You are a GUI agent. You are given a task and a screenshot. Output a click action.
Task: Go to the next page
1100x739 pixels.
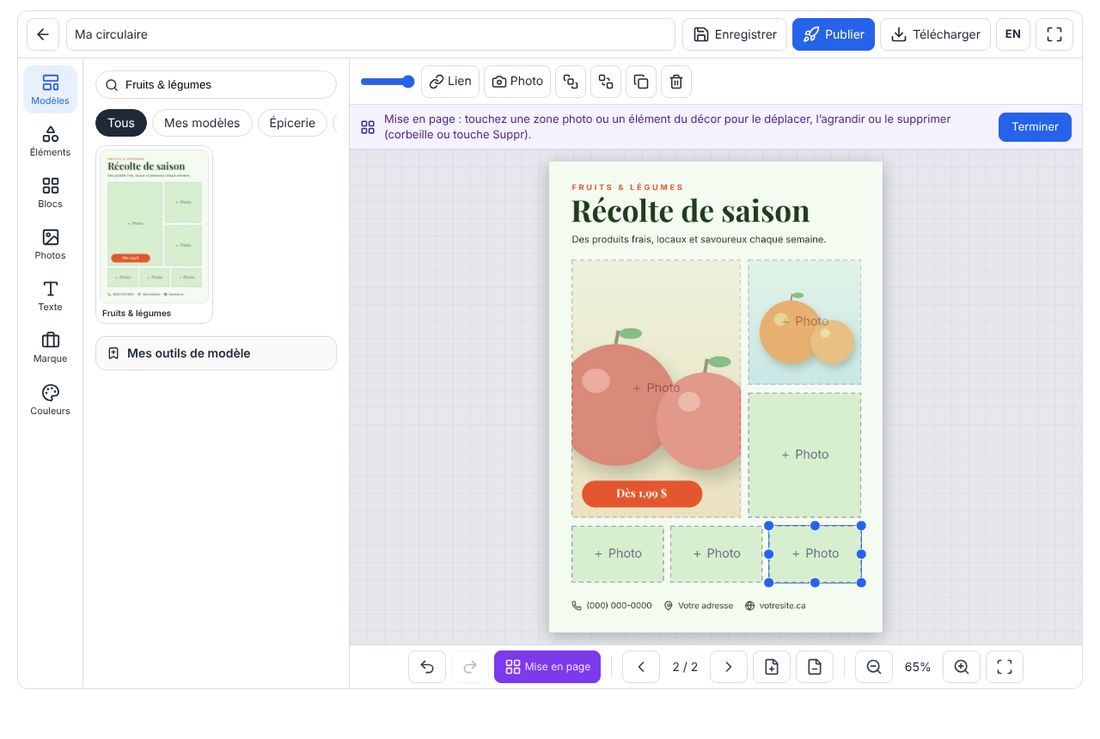point(728,667)
